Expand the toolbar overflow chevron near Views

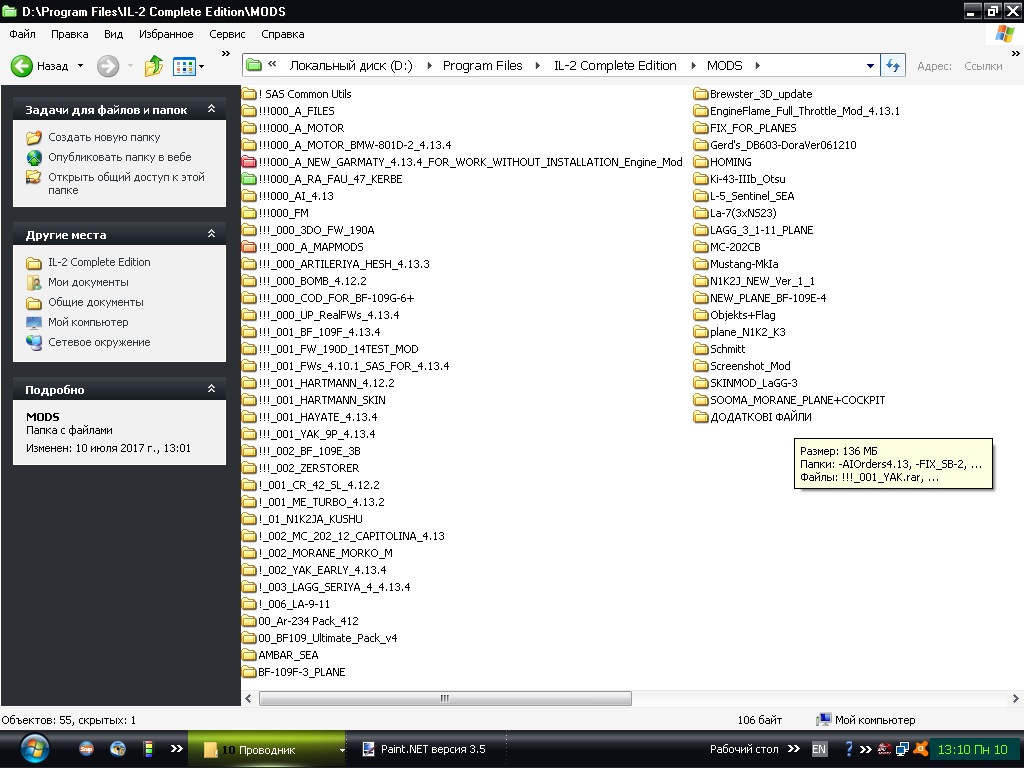(x=226, y=54)
